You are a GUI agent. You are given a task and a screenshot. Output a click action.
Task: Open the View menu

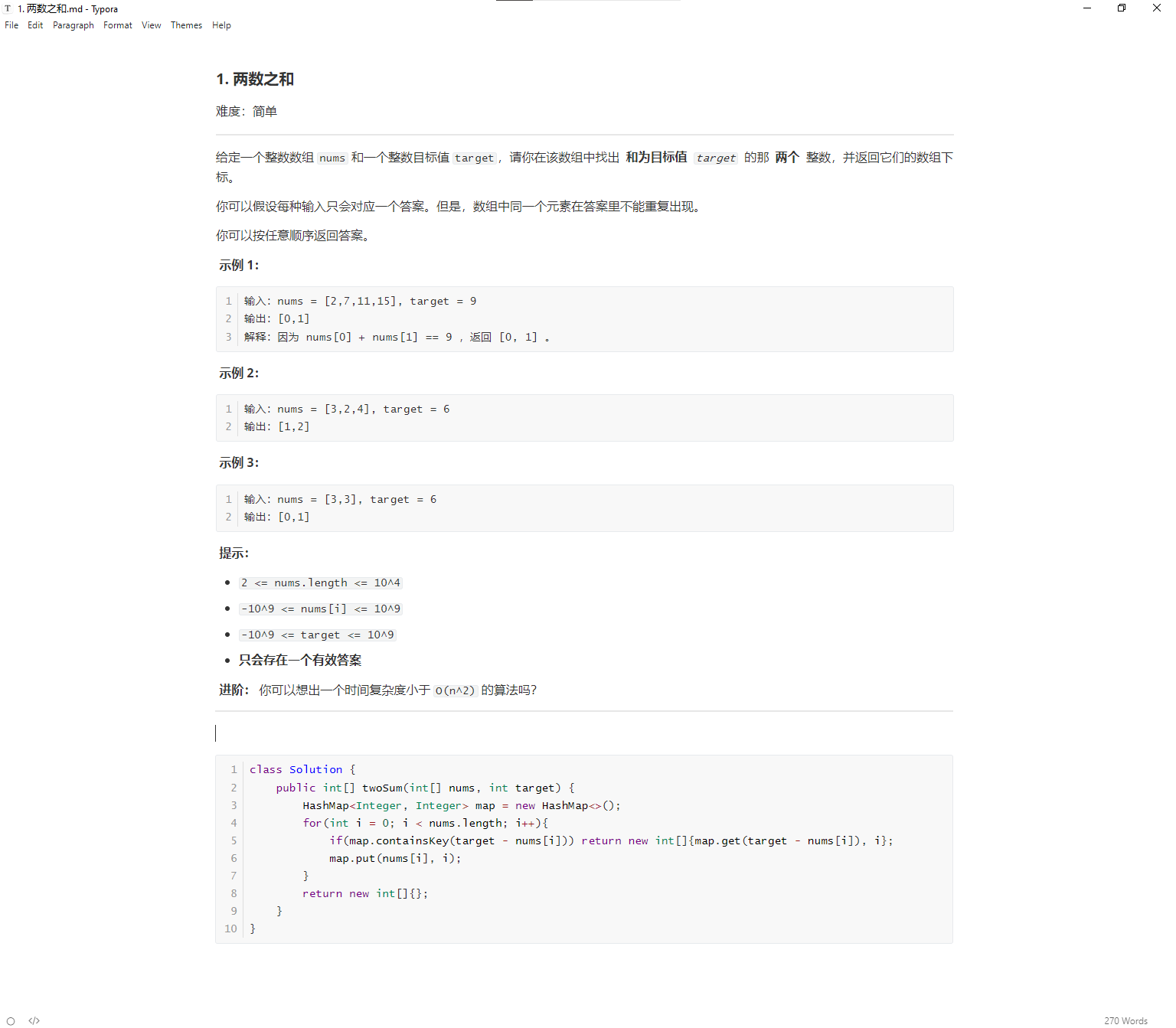[x=151, y=25]
